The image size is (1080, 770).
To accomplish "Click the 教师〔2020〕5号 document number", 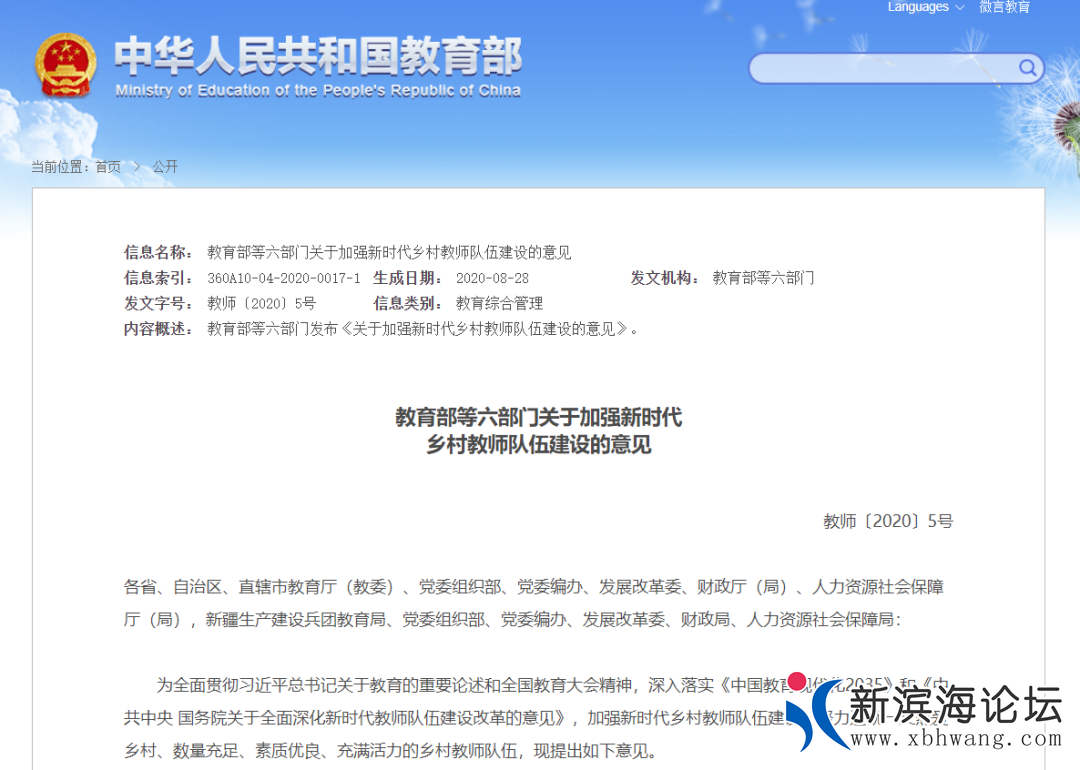I will point(266,303).
